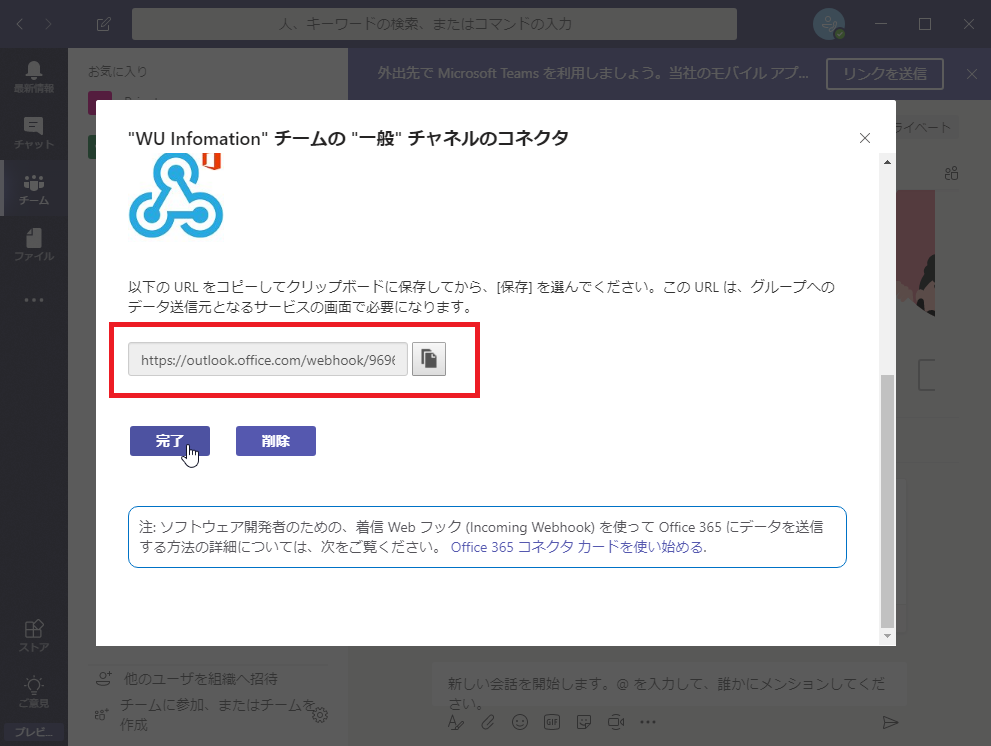Click the dialog scrollbar up arrow
Image resolution: width=991 pixels, height=746 pixels.
pos(887,162)
